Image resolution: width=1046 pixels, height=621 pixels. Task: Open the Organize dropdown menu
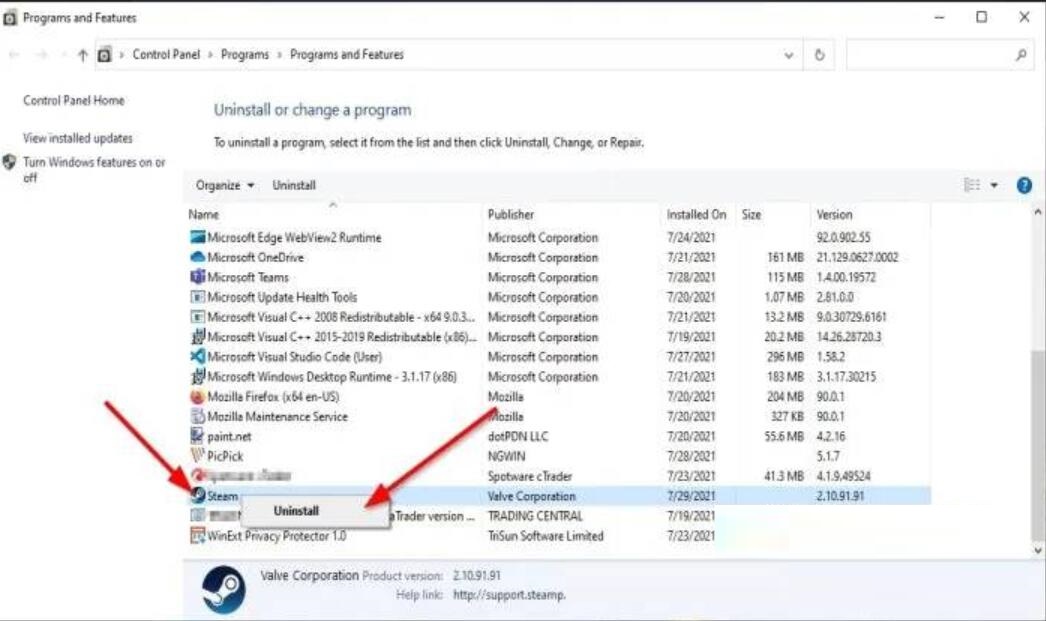[x=225, y=185]
